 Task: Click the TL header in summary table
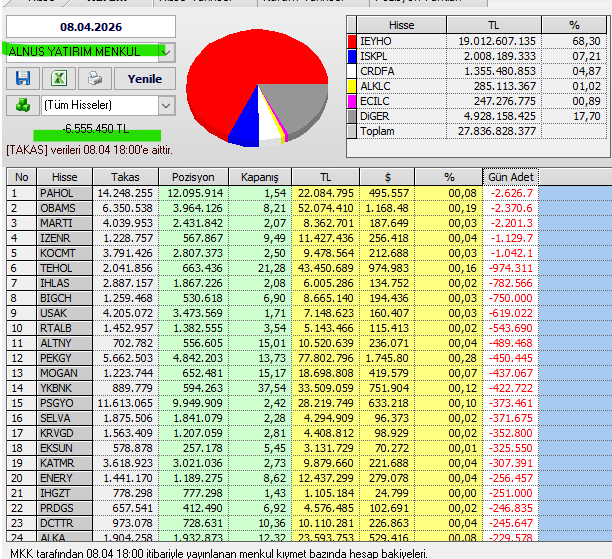click(x=494, y=25)
